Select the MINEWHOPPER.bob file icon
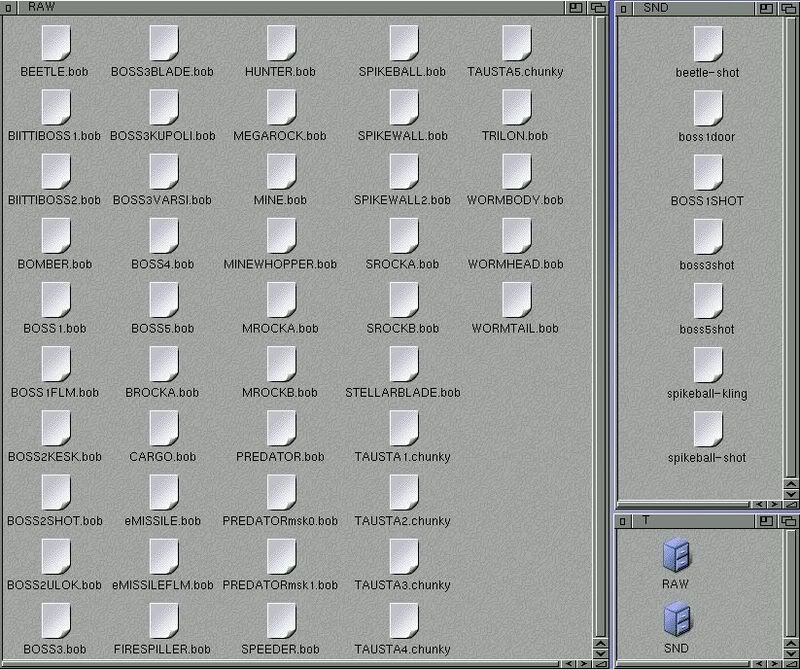The image size is (800, 669). click(281, 235)
